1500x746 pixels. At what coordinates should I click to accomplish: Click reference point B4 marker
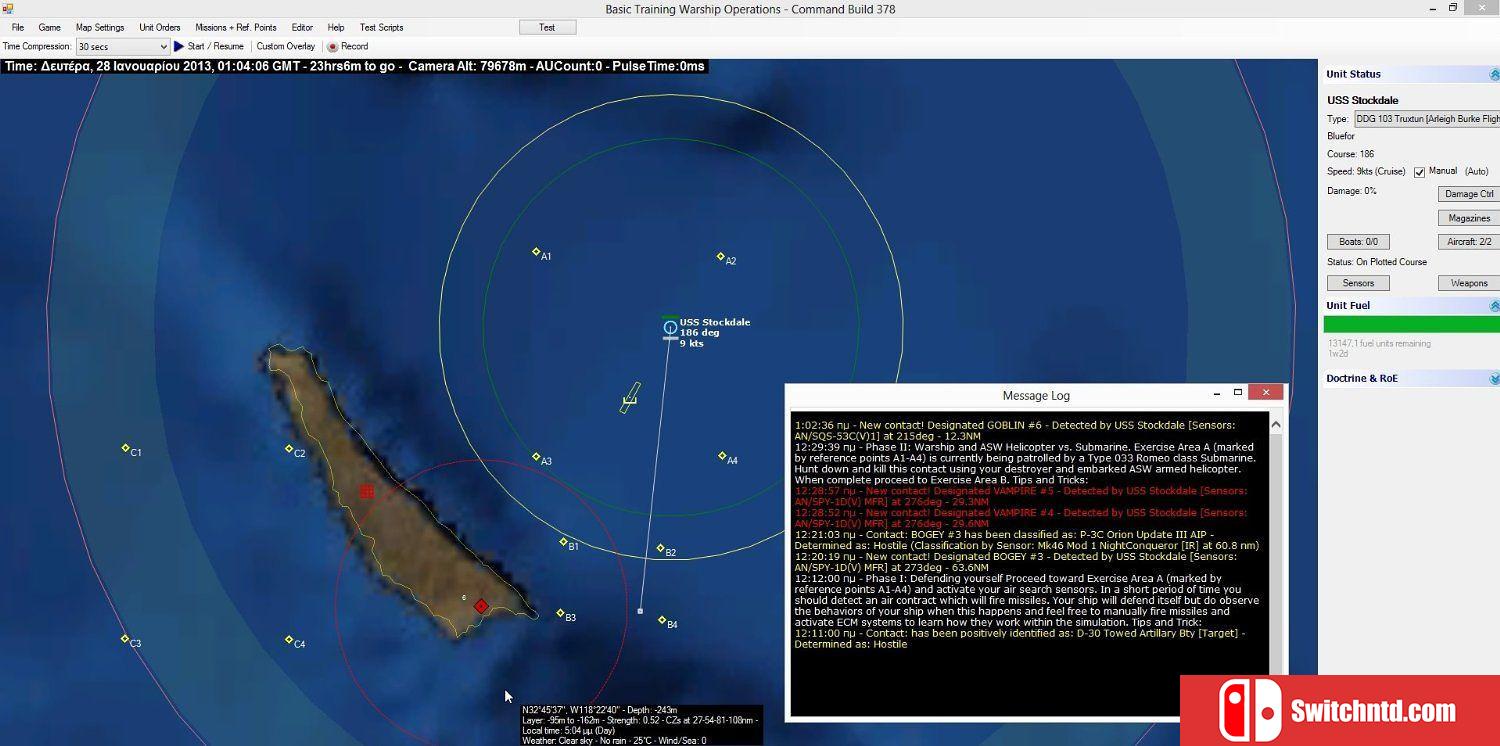pos(662,620)
